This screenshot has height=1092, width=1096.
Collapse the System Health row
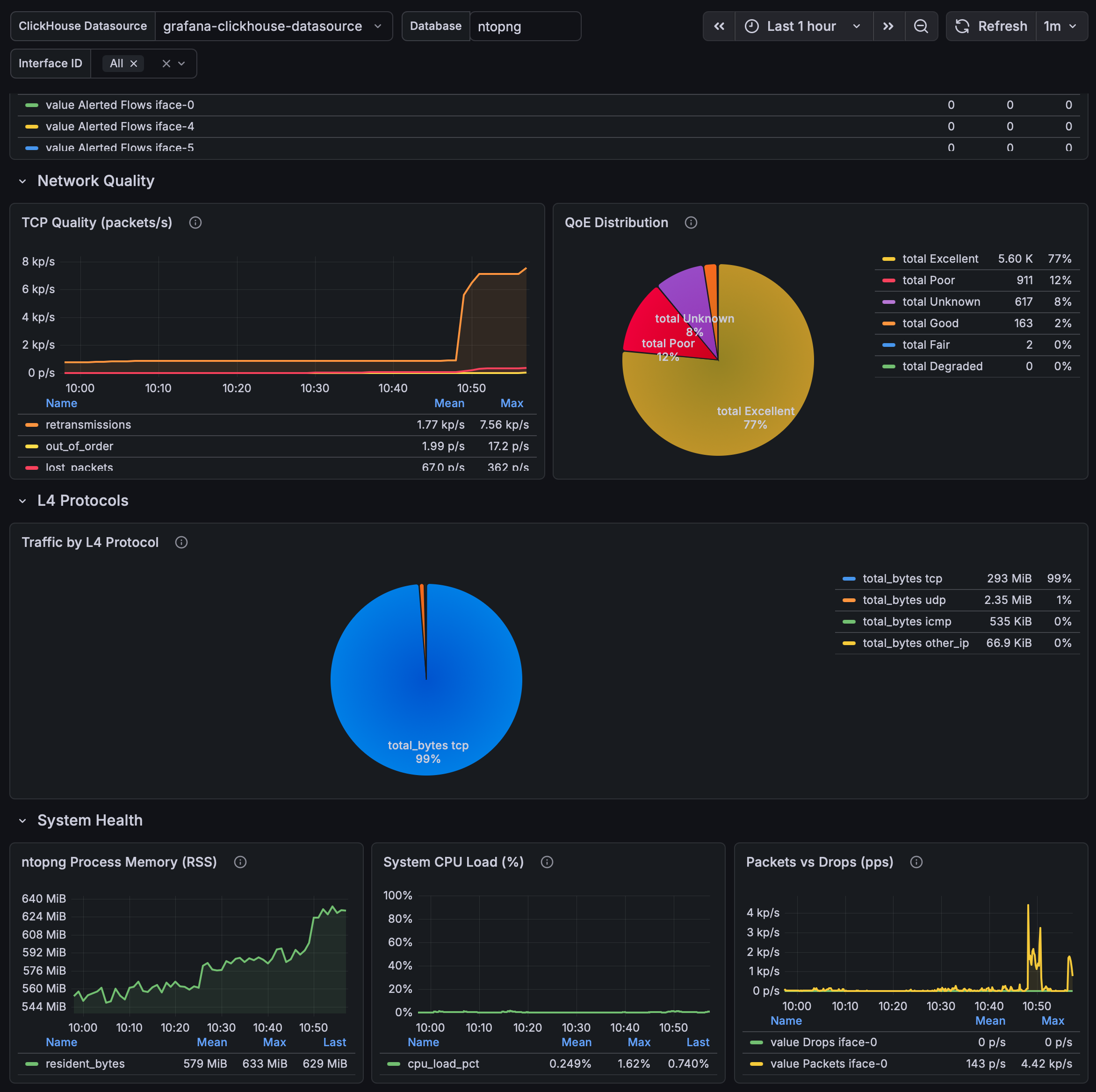point(23,821)
